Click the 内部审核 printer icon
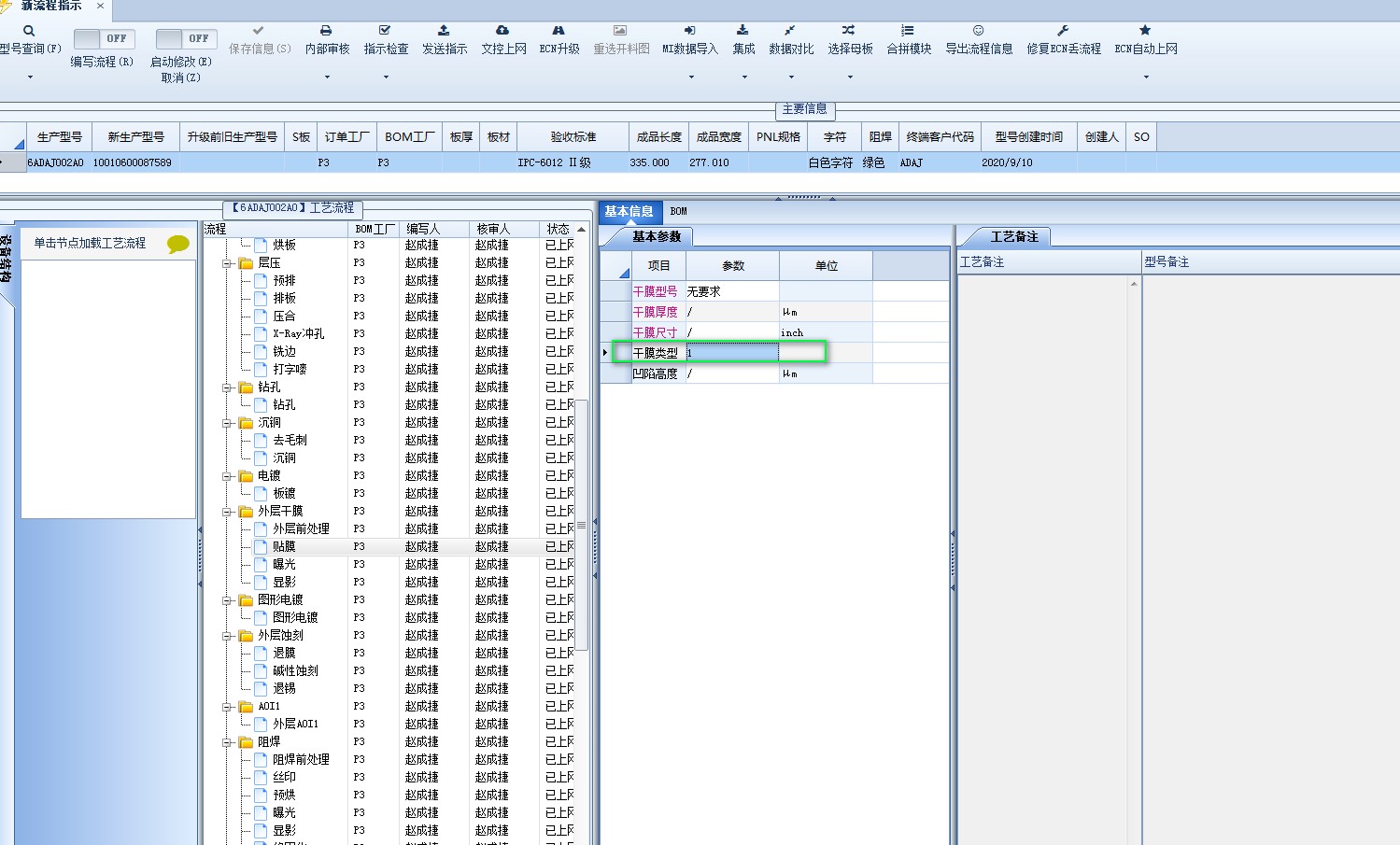 326,31
